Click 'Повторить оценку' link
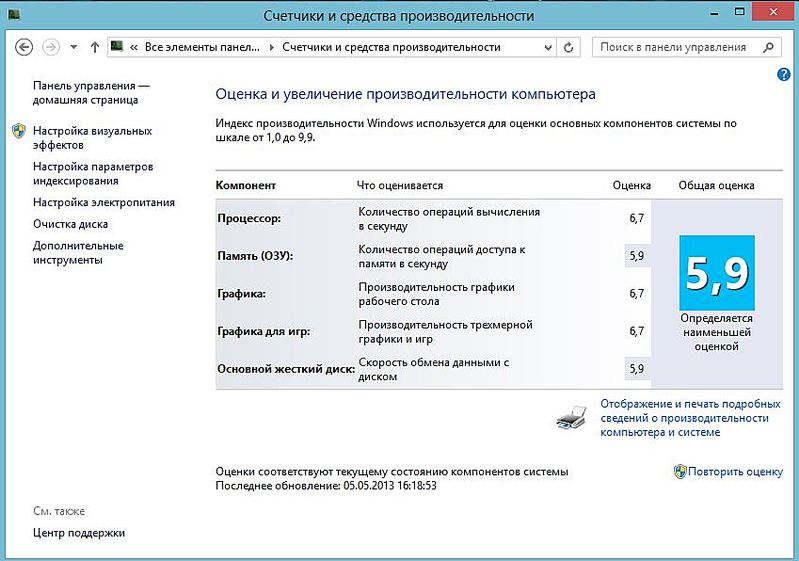This screenshot has width=799, height=561. (735, 472)
